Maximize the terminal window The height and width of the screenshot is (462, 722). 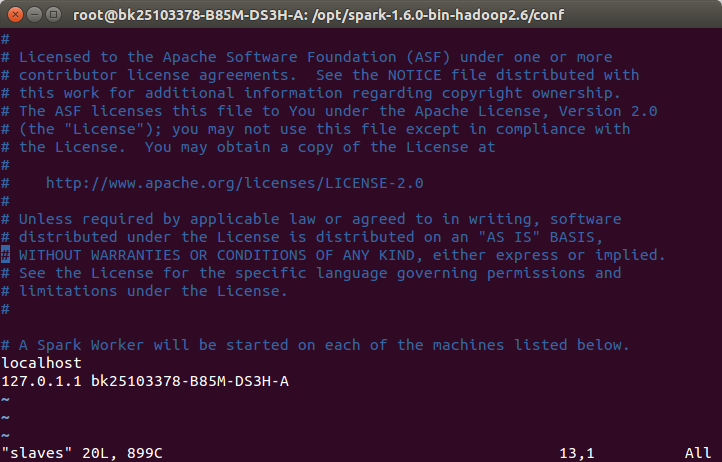pos(54,15)
